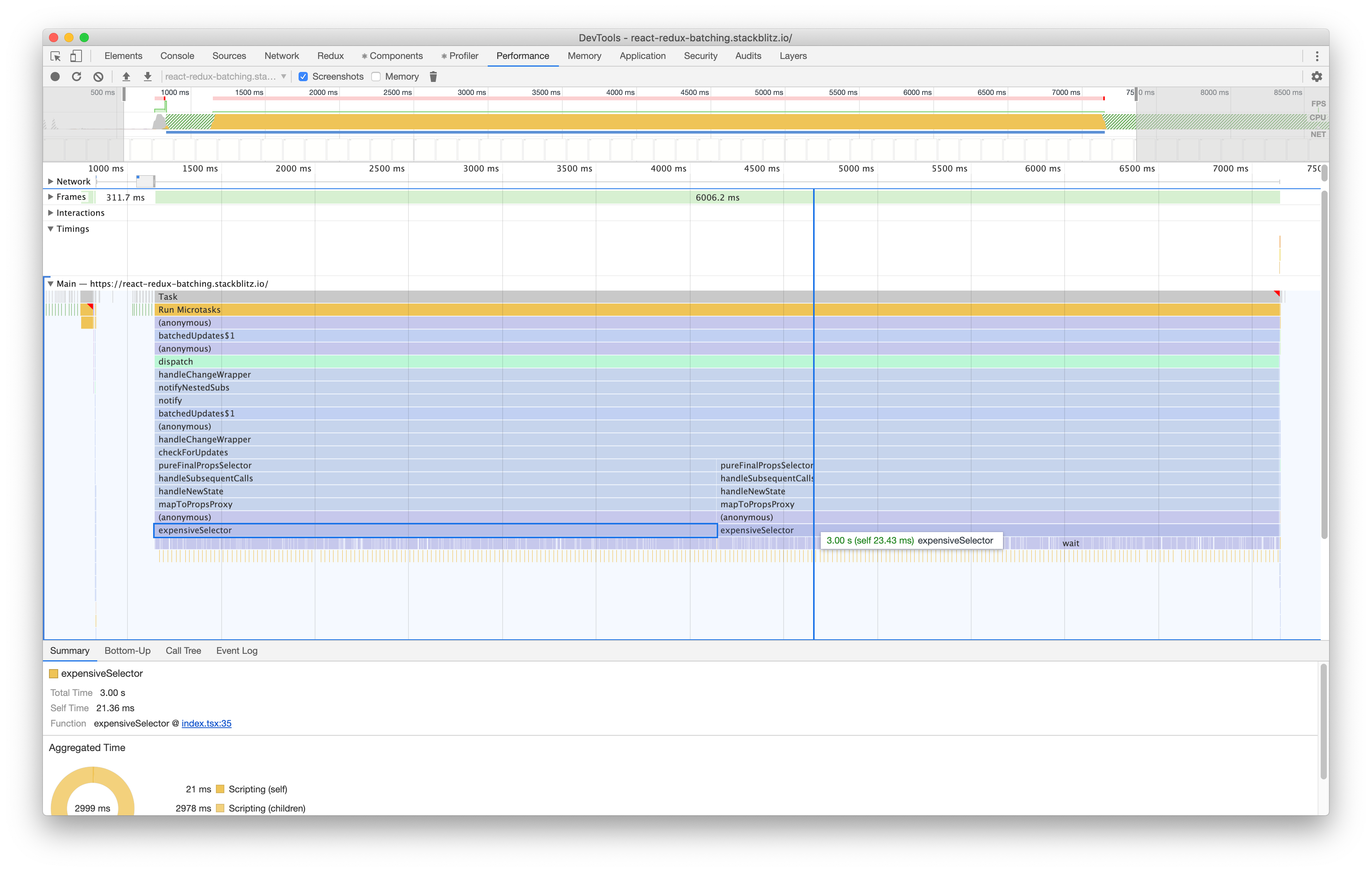The height and width of the screenshot is (872, 1372).
Task: Load a saved performance profile
Action: 126,76
